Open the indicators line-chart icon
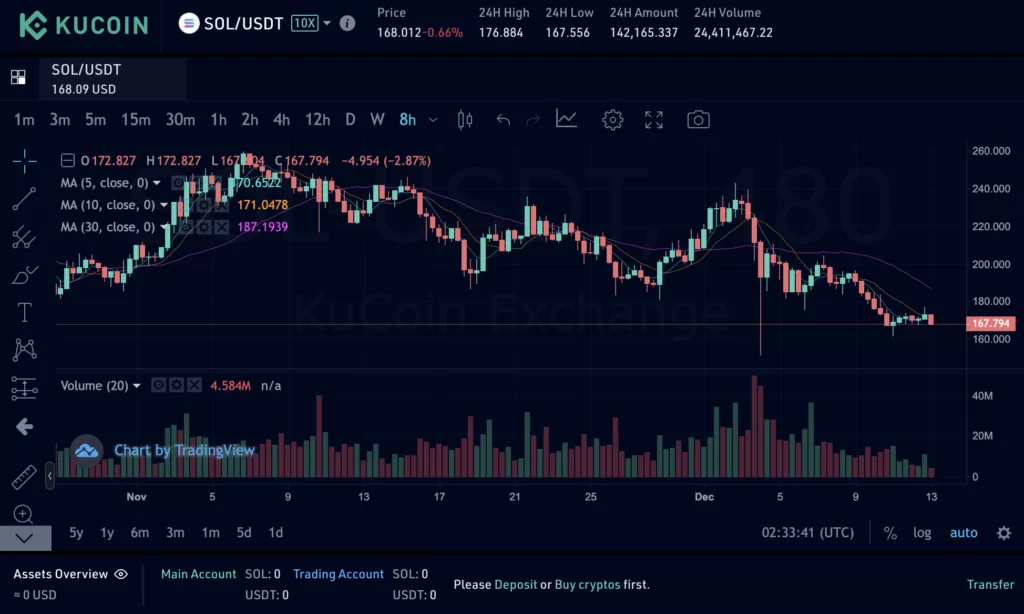 566,119
